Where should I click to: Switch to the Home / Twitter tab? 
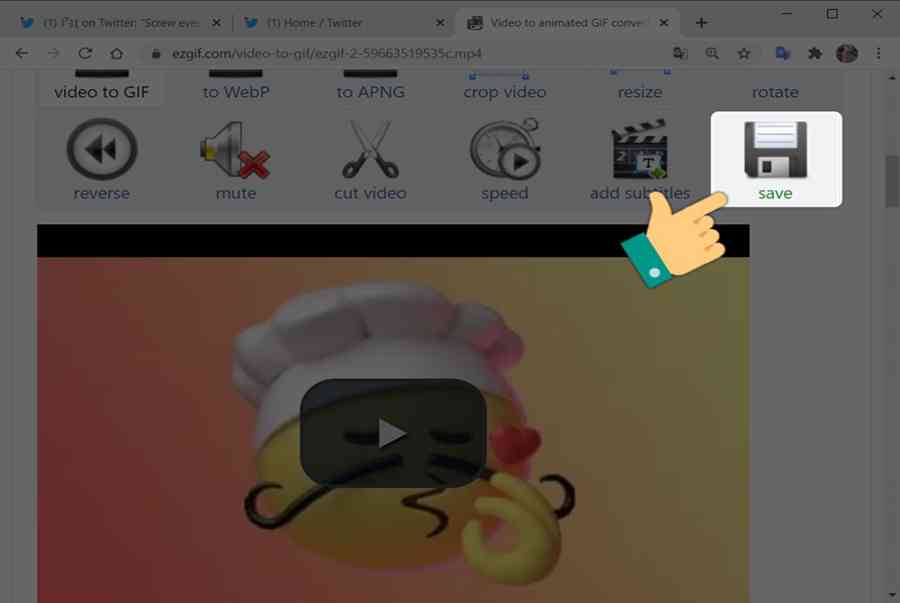pyautogui.click(x=343, y=23)
